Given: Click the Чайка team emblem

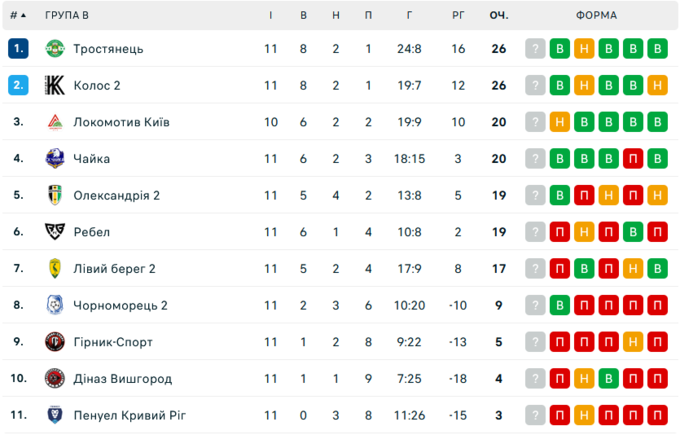Looking at the screenshot, I should click(55, 158).
